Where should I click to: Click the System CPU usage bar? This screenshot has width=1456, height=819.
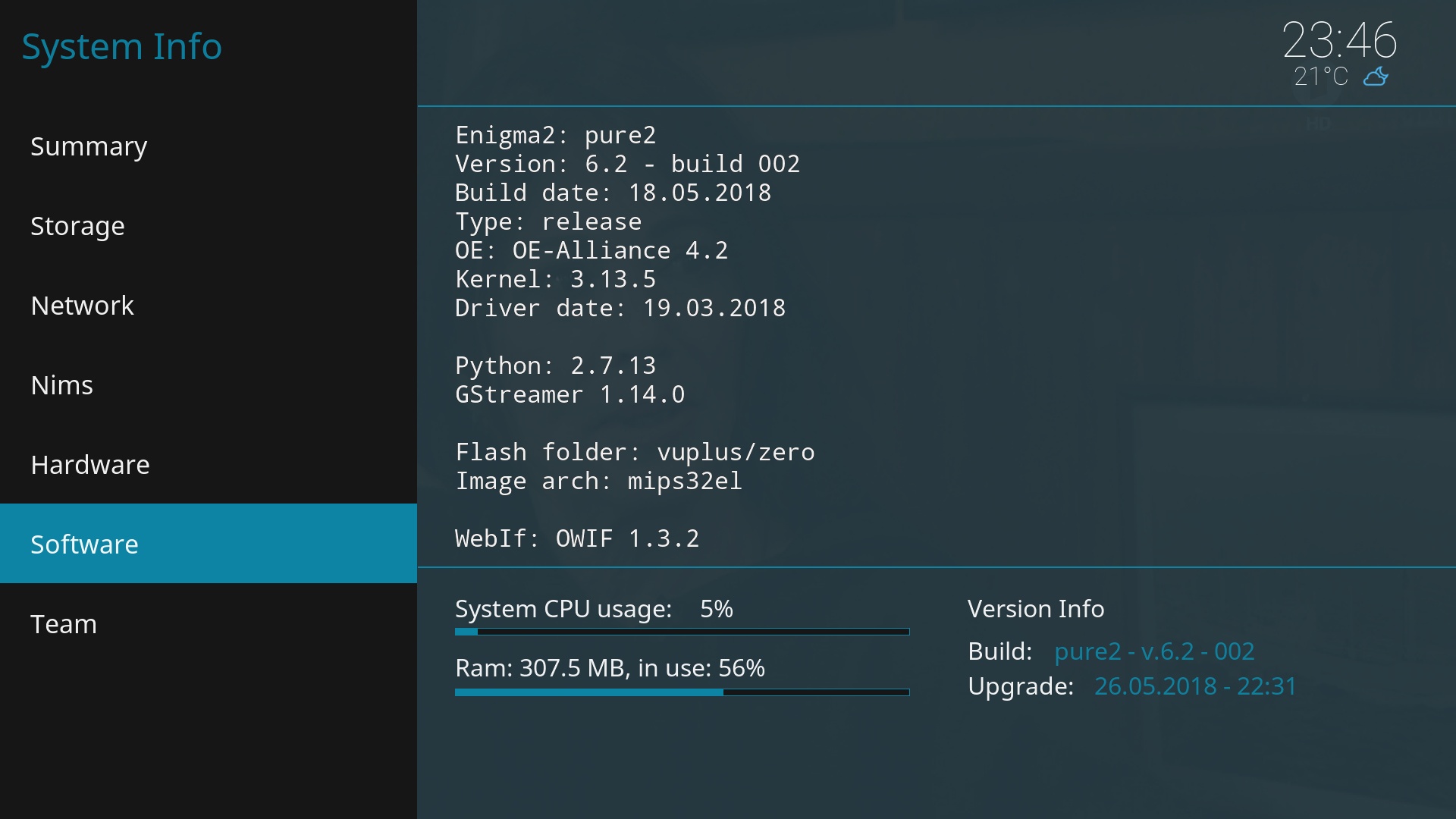(682, 631)
